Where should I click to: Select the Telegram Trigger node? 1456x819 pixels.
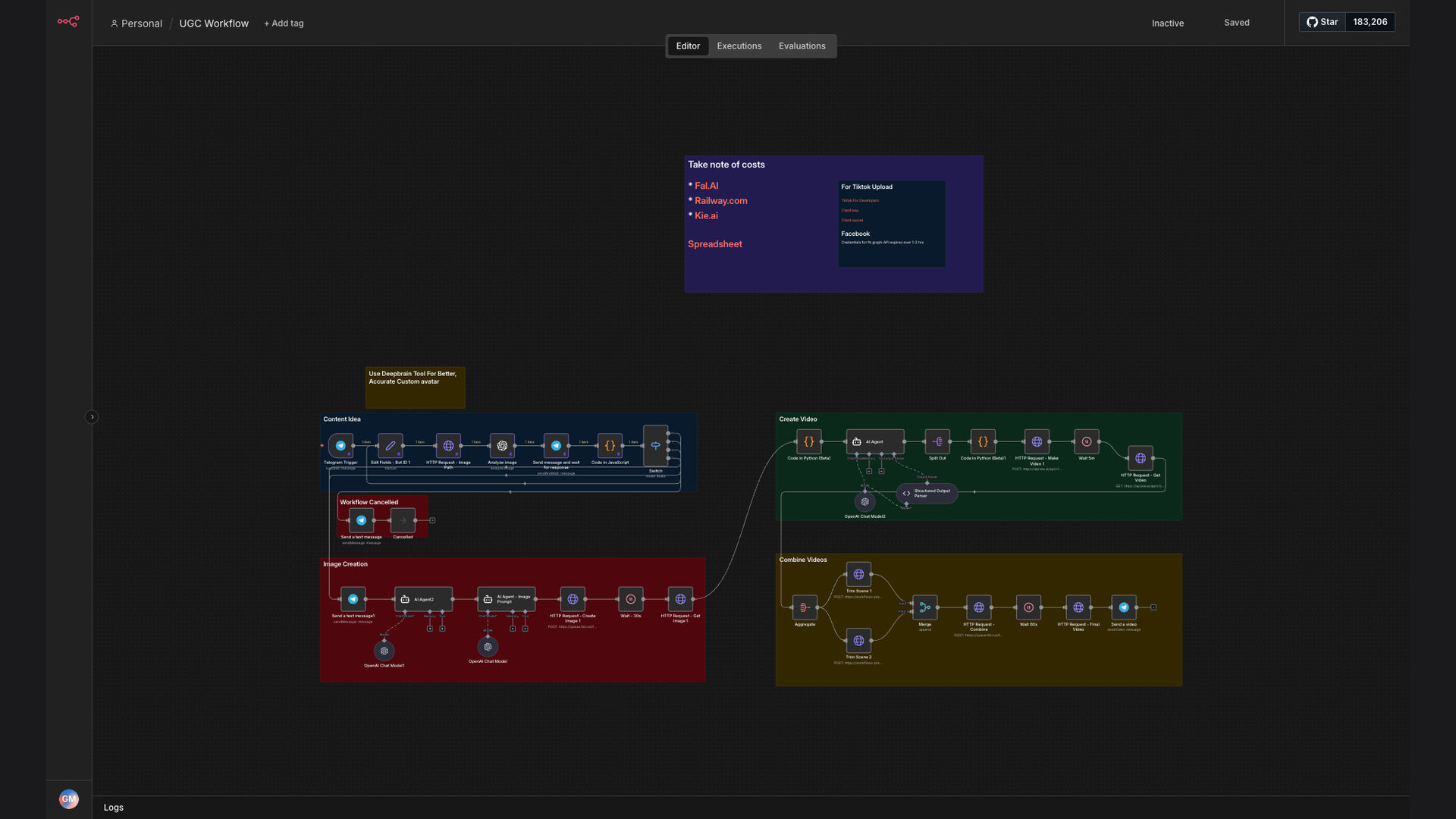(340, 446)
